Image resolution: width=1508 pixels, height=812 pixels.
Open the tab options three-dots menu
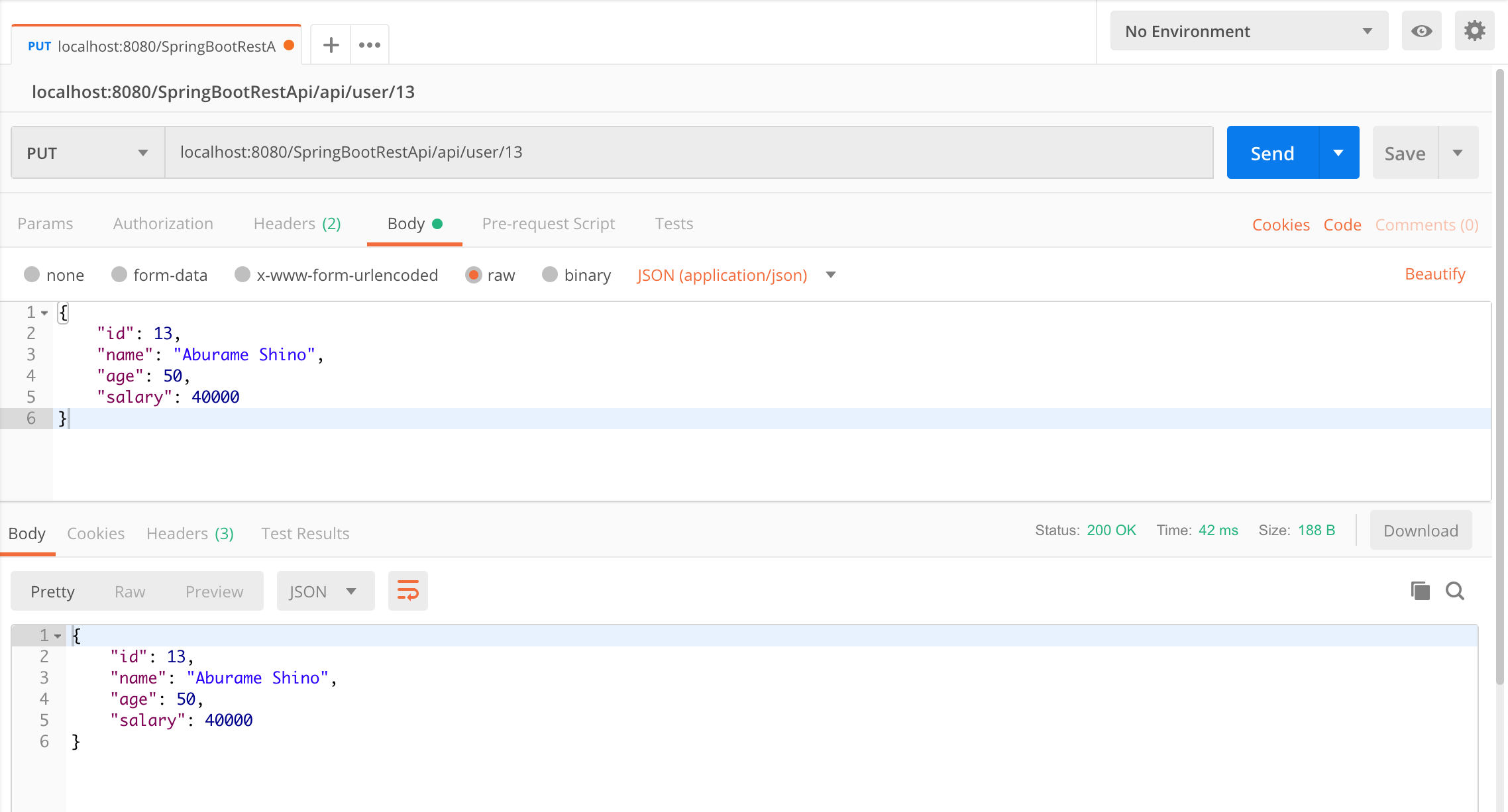(369, 45)
